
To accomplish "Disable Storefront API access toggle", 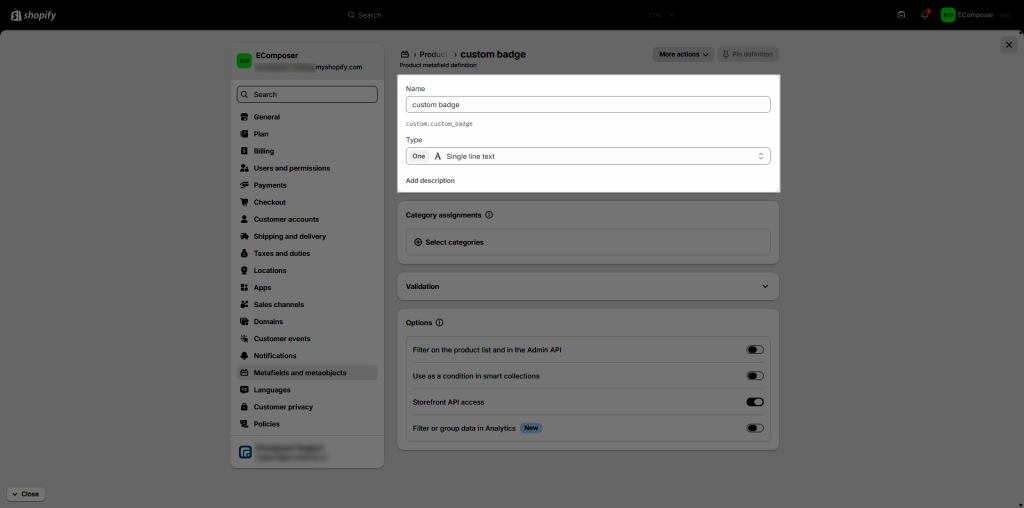I will tap(754, 402).
